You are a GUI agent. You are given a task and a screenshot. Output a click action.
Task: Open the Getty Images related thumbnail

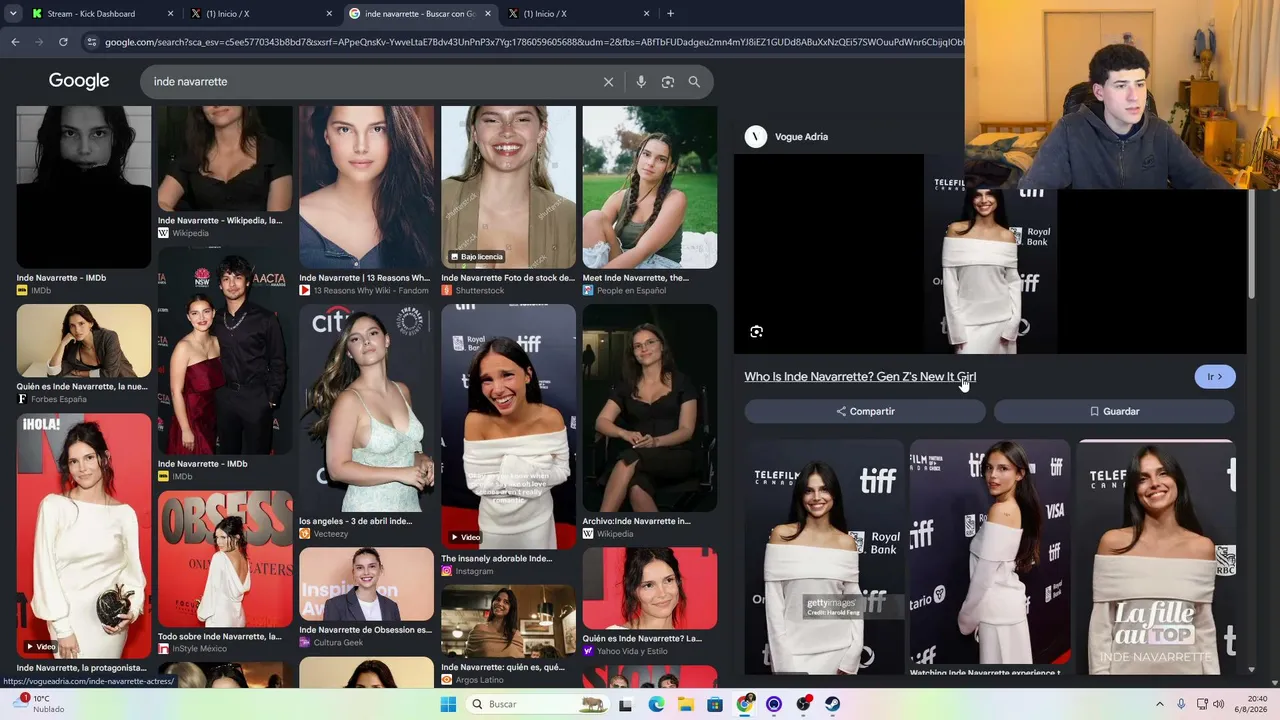click(825, 557)
